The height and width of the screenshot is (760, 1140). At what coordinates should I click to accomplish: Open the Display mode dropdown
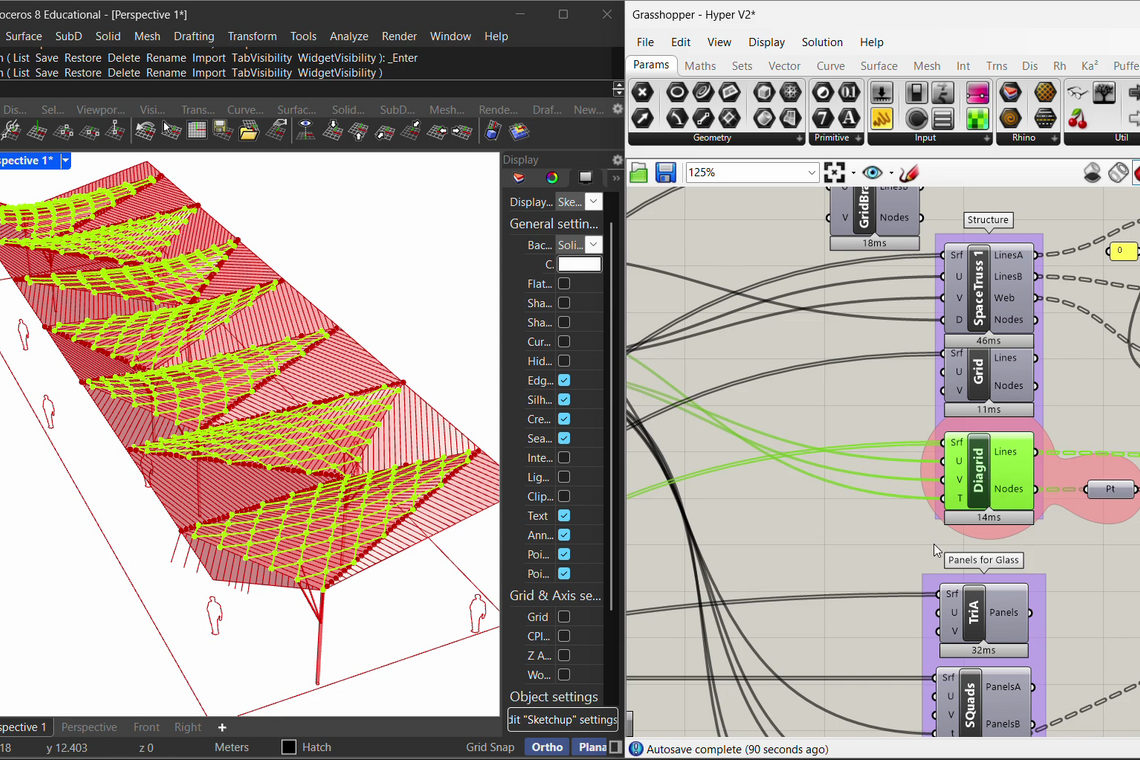click(x=593, y=202)
